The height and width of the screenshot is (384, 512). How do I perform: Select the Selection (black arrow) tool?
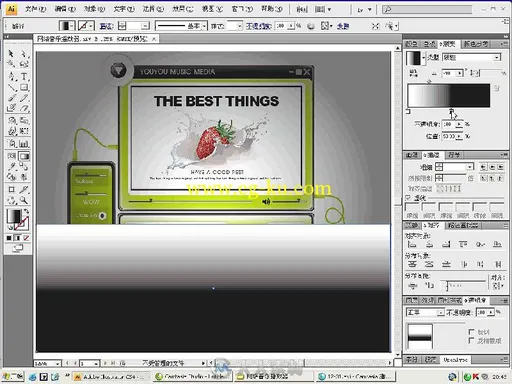click(x=11, y=54)
